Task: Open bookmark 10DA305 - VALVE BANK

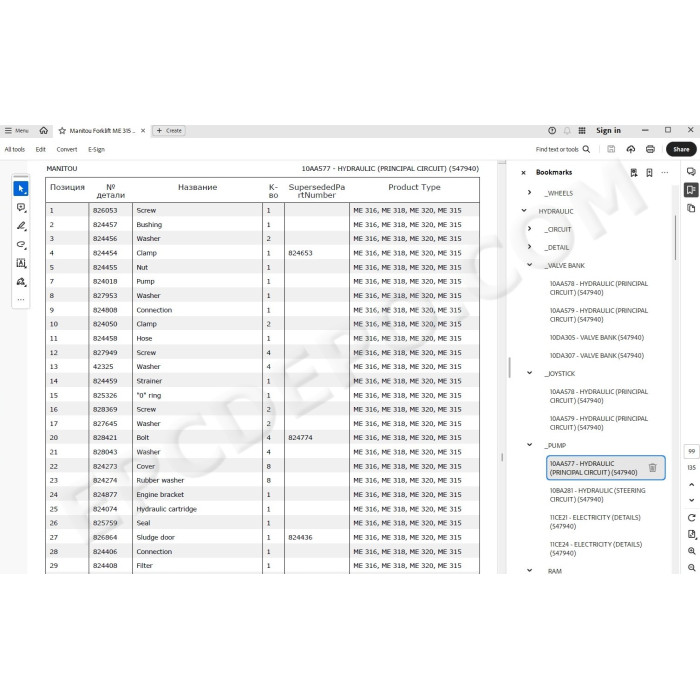Action: [x=596, y=338]
